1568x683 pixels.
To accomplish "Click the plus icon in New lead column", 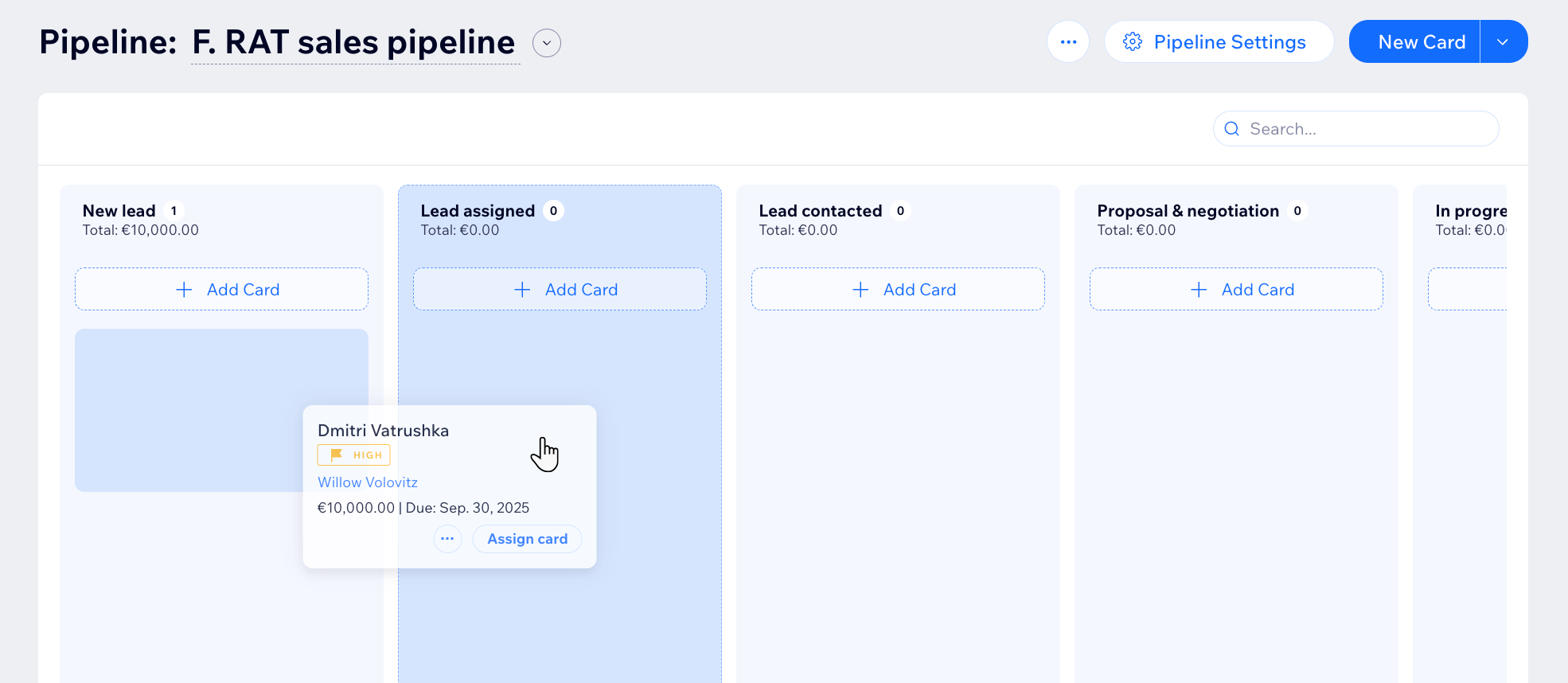I will coord(184,290).
